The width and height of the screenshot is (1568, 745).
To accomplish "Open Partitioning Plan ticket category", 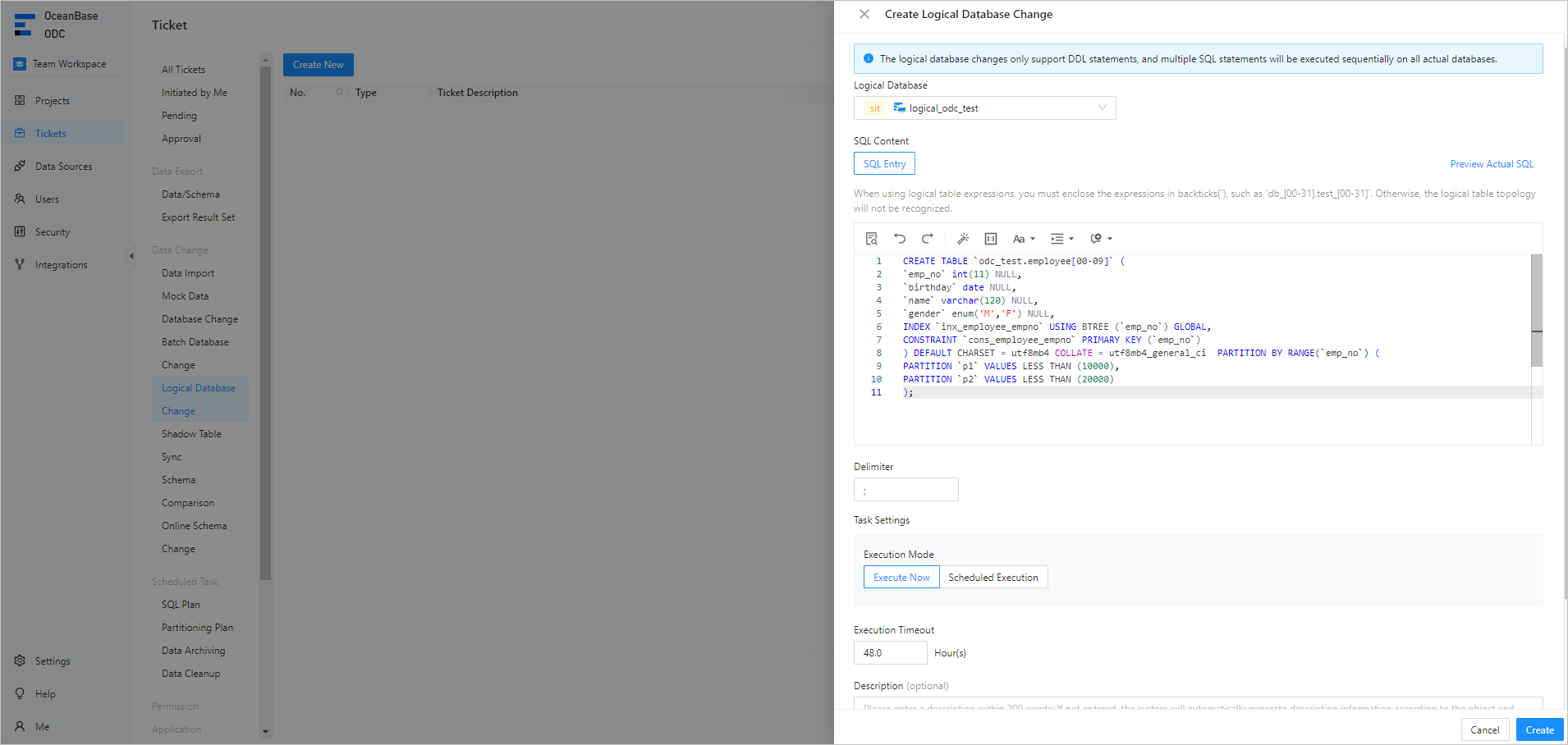I will (197, 628).
